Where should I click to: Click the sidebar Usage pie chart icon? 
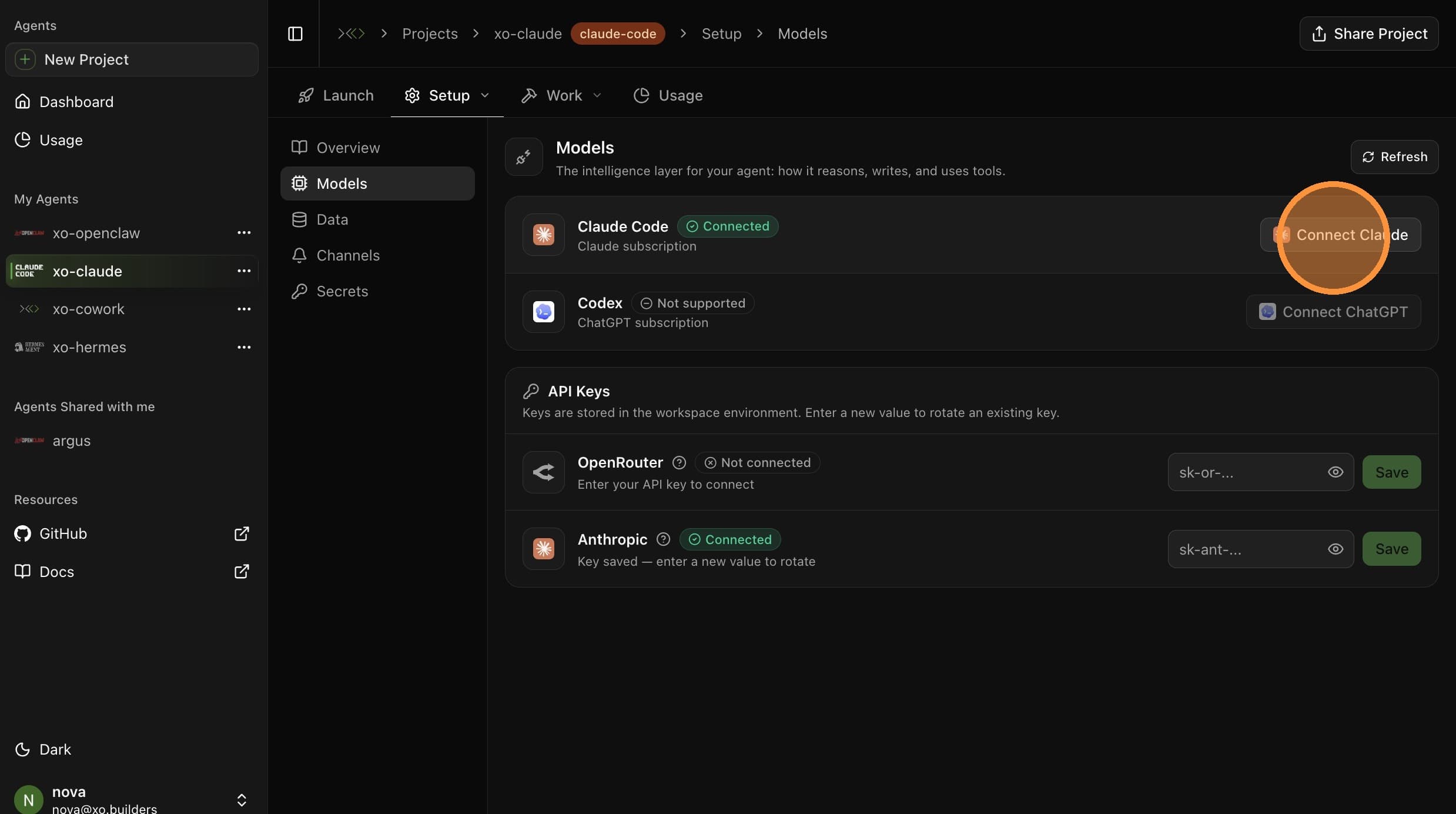coord(22,139)
